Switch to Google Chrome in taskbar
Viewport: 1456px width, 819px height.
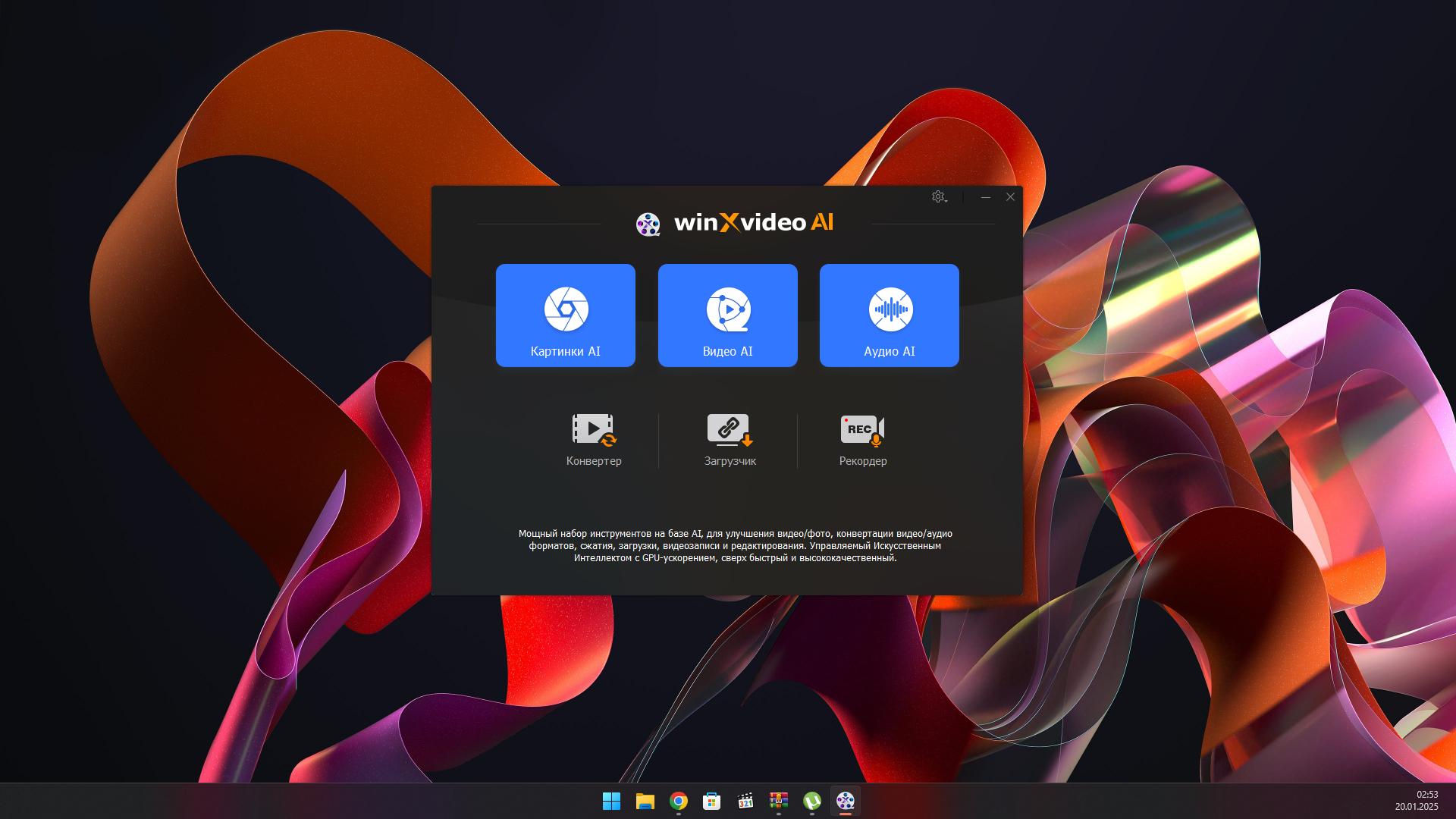pyautogui.click(x=679, y=801)
